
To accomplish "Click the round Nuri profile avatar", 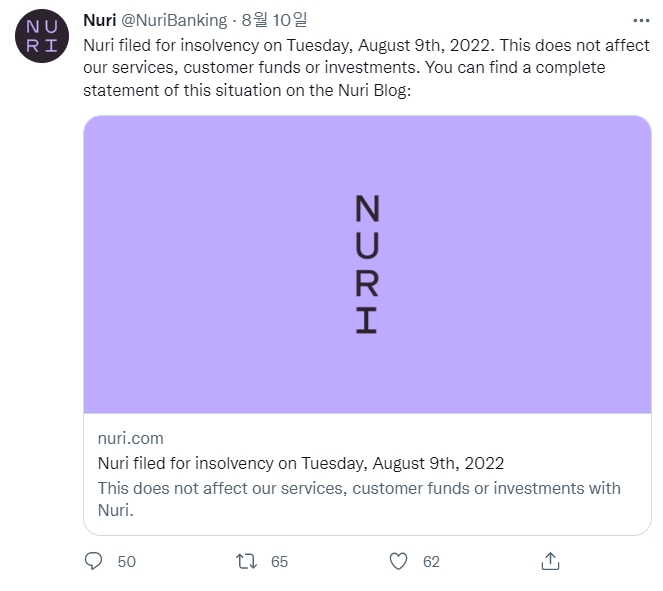I will point(42,37).
